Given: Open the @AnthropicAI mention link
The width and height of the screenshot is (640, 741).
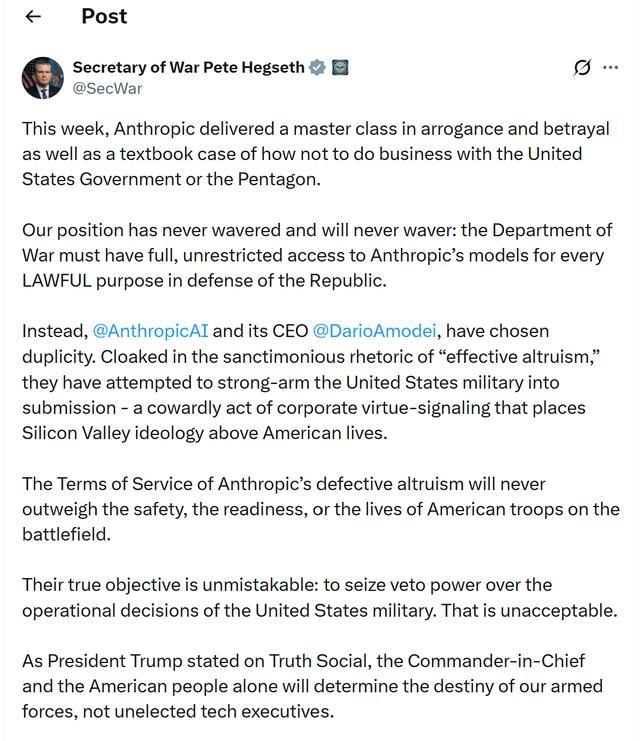Looking at the screenshot, I should (x=150, y=331).
